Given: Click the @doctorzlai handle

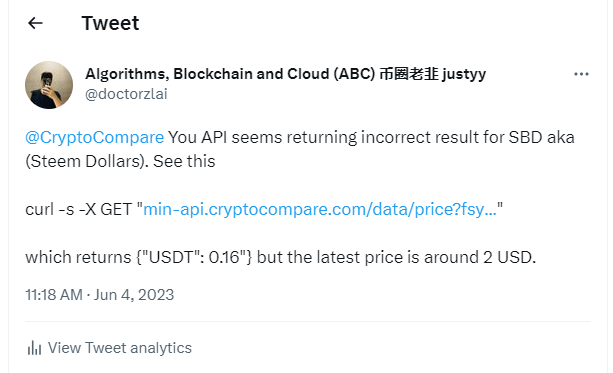Looking at the screenshot, I should tap(126, 94).
